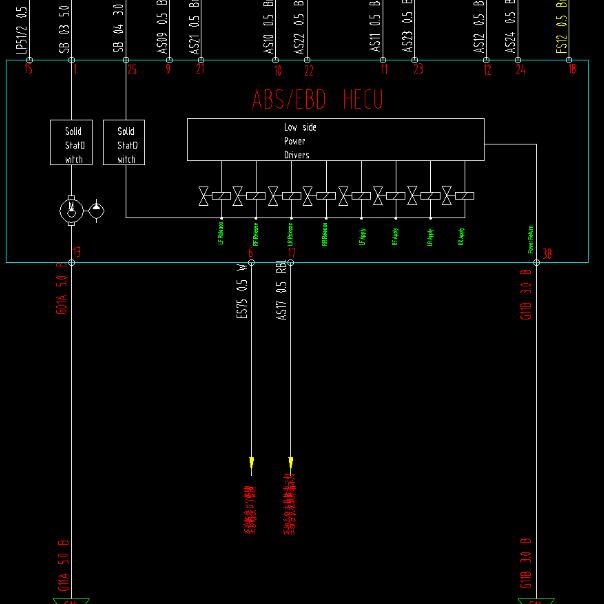Viewport: 604px width, 604px height.
Task: Select the Solid State Switch box on SB 03 line
Action: coord(71,142)
